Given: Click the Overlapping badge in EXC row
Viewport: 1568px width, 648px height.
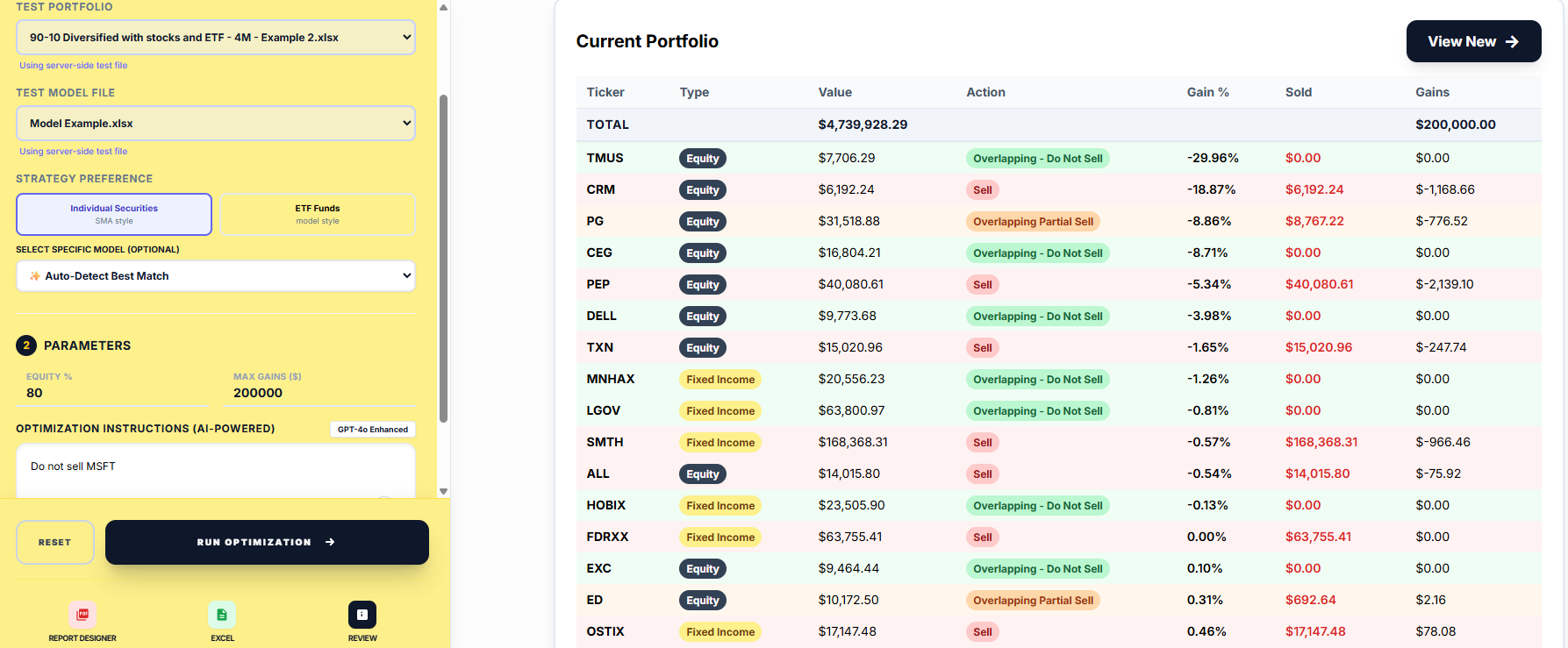Looking at the screenshot, I should point(1038,569).
